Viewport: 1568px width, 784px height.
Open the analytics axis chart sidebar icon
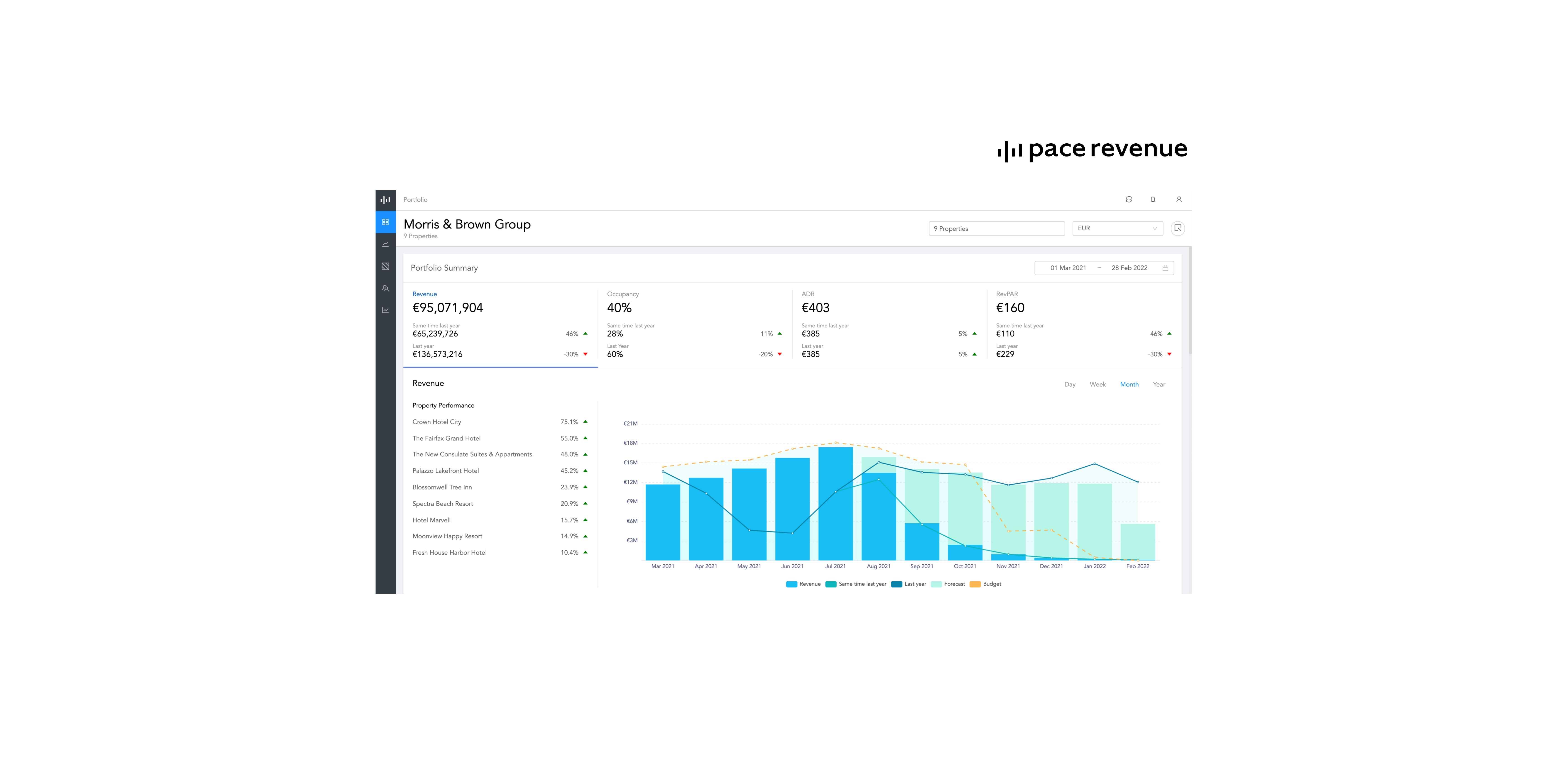tap(385, 310)
